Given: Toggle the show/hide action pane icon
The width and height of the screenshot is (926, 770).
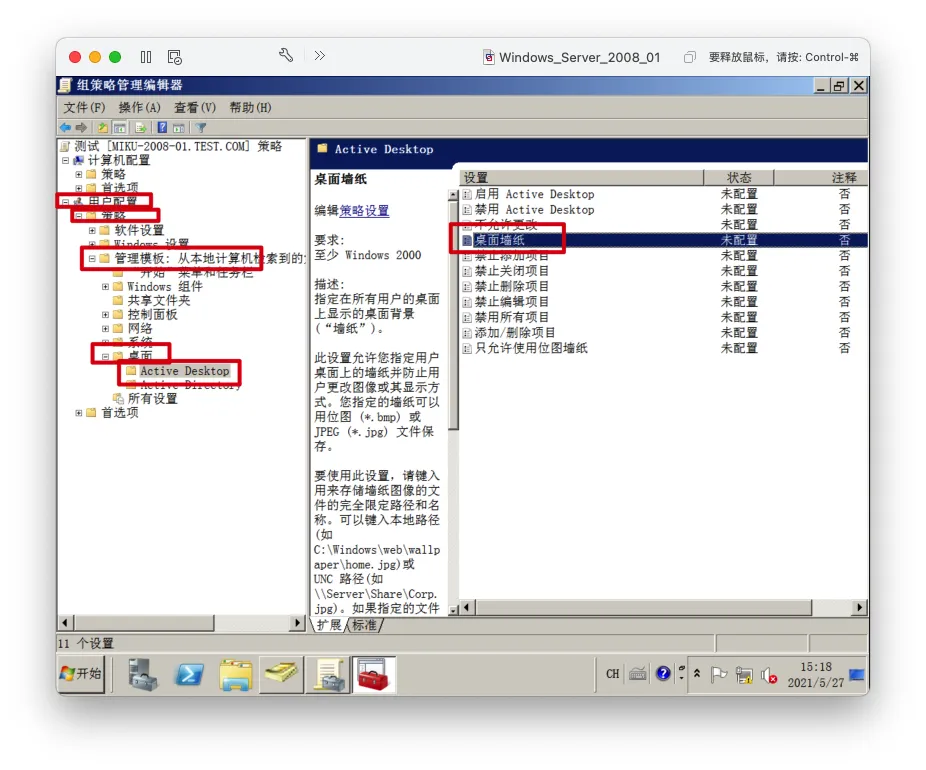Looking at the screenshot, I should click(179, 128).
